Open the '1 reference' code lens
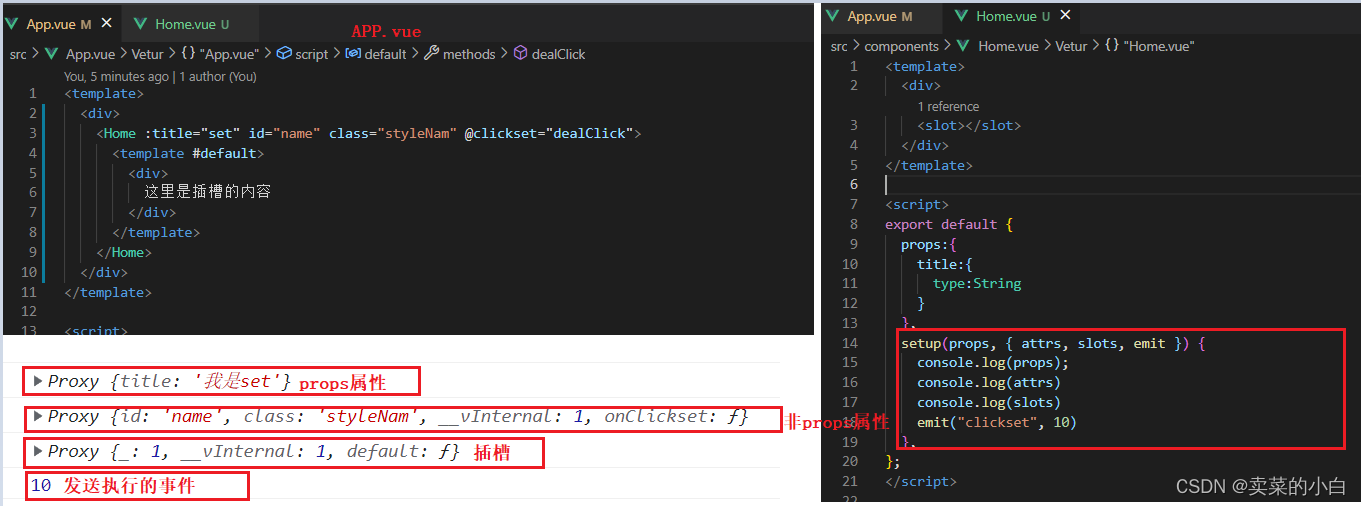1361x506 pixels. (949, 106)
